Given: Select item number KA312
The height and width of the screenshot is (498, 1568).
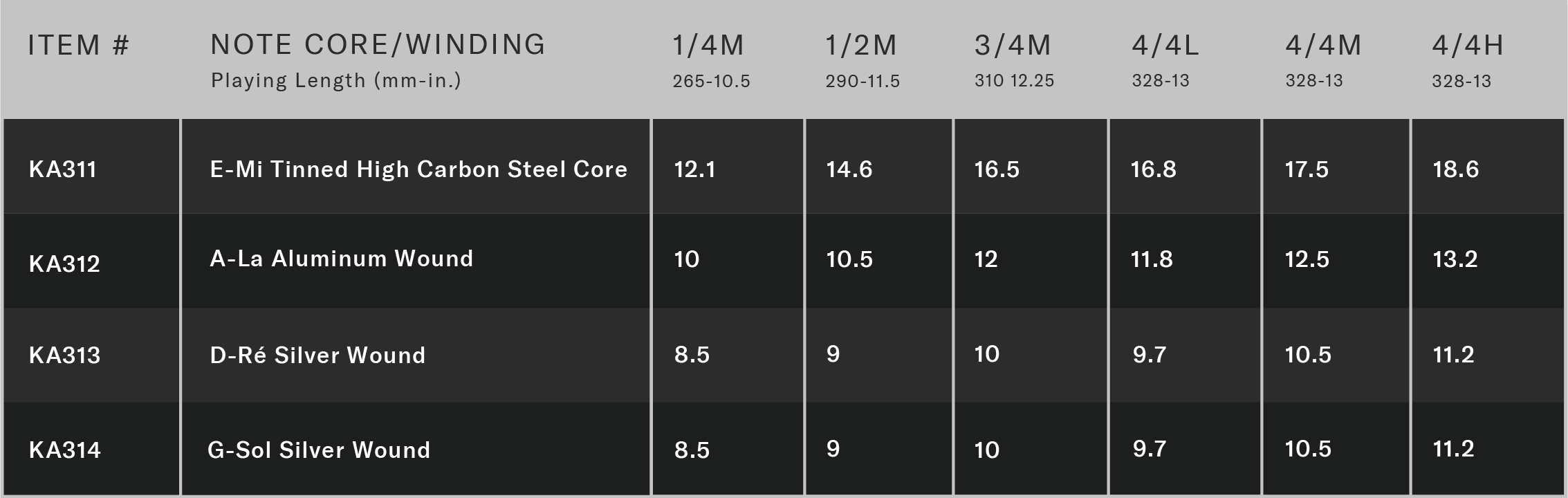Looking at the screenshot, I should point(64,264).
